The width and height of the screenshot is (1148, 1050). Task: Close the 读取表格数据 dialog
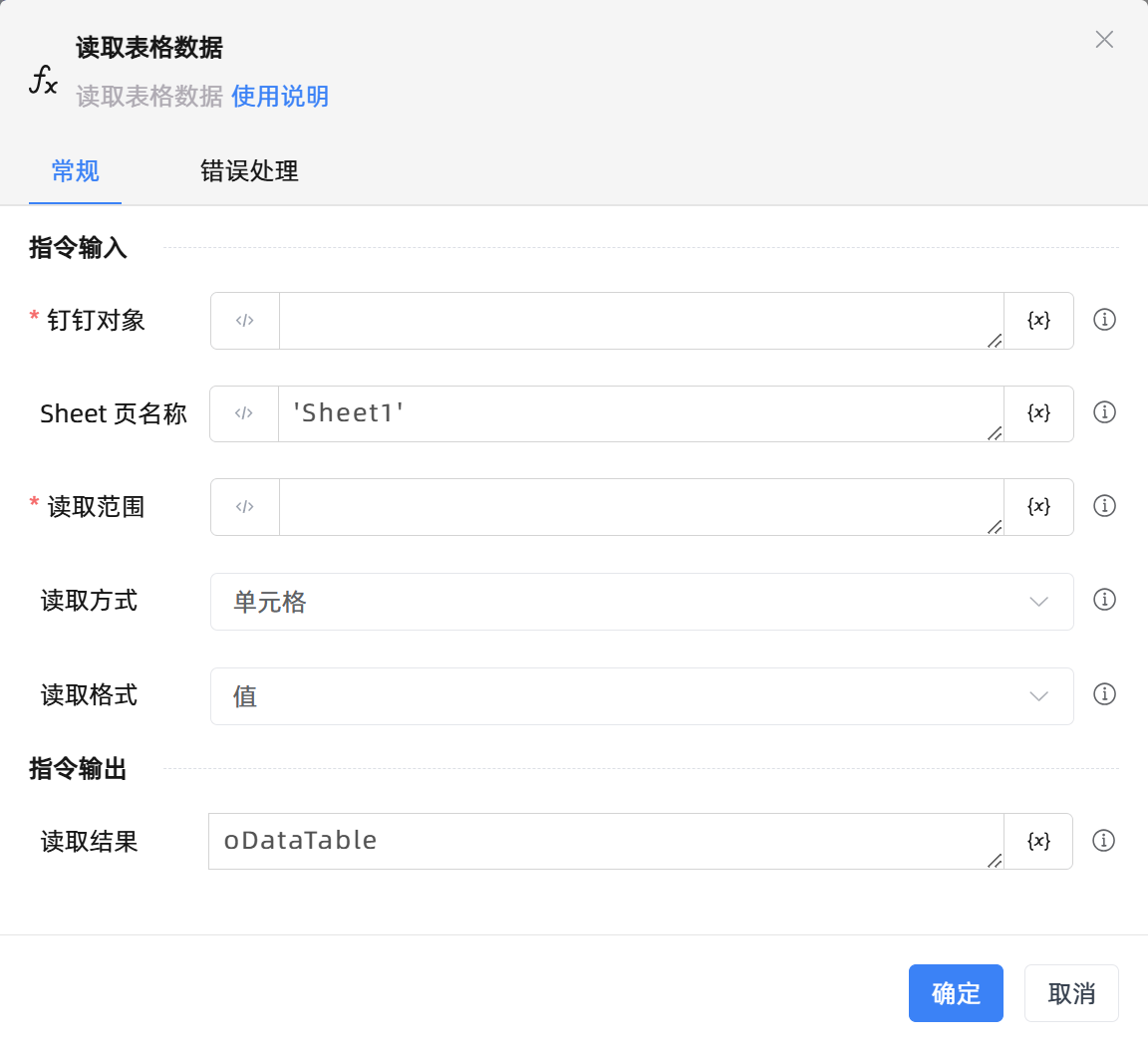pos(1104,40)
